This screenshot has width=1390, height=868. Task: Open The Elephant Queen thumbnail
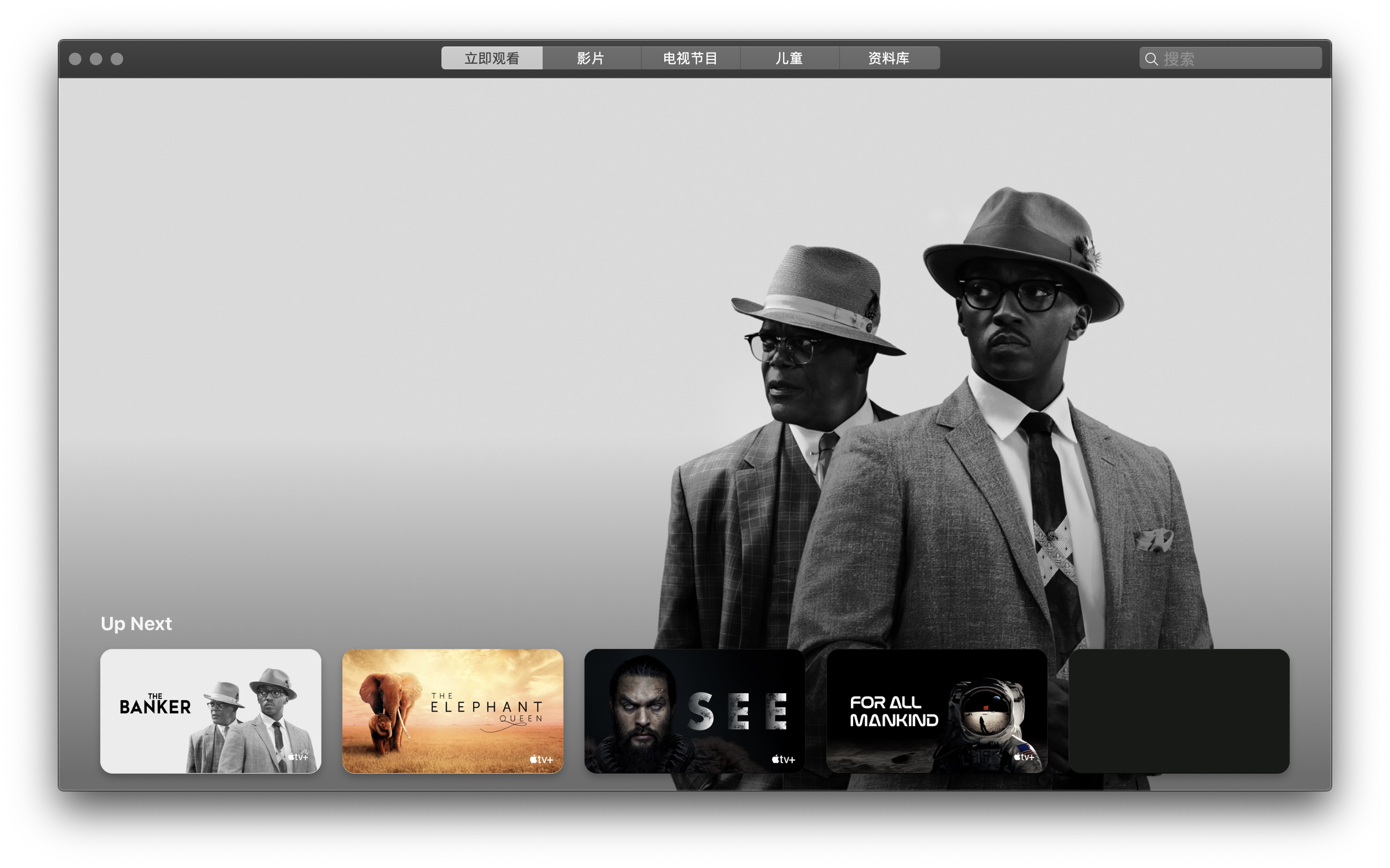point(452,710)
